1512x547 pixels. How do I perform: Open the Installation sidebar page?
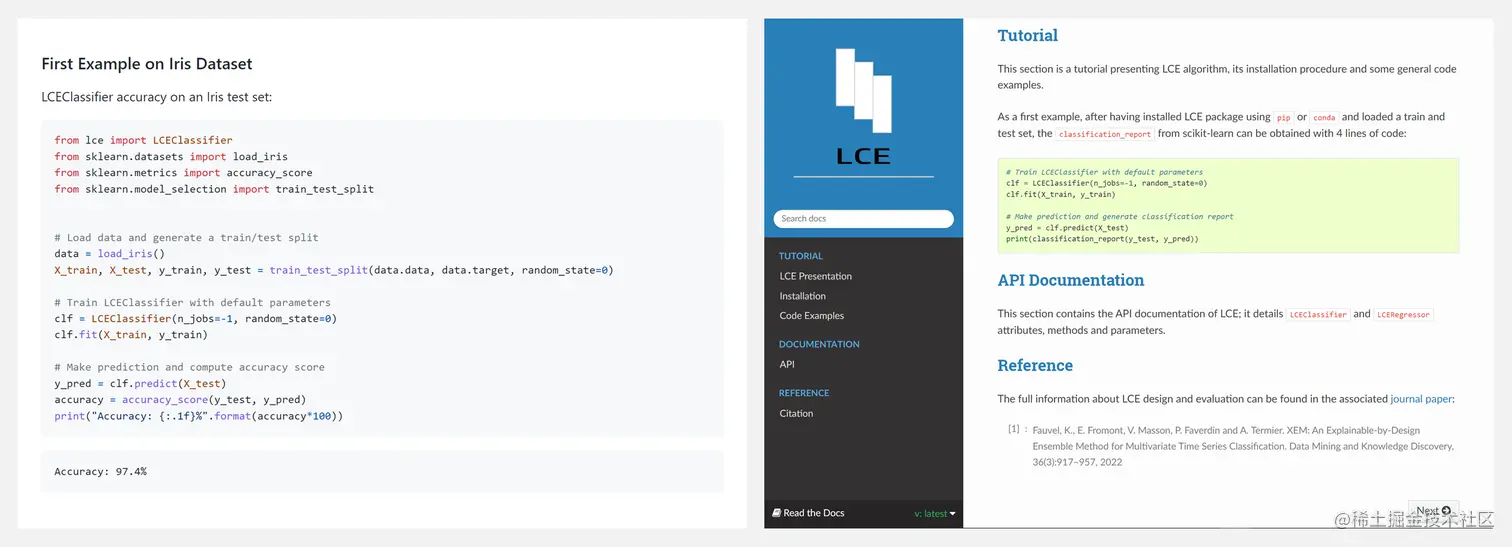point(802,296)
